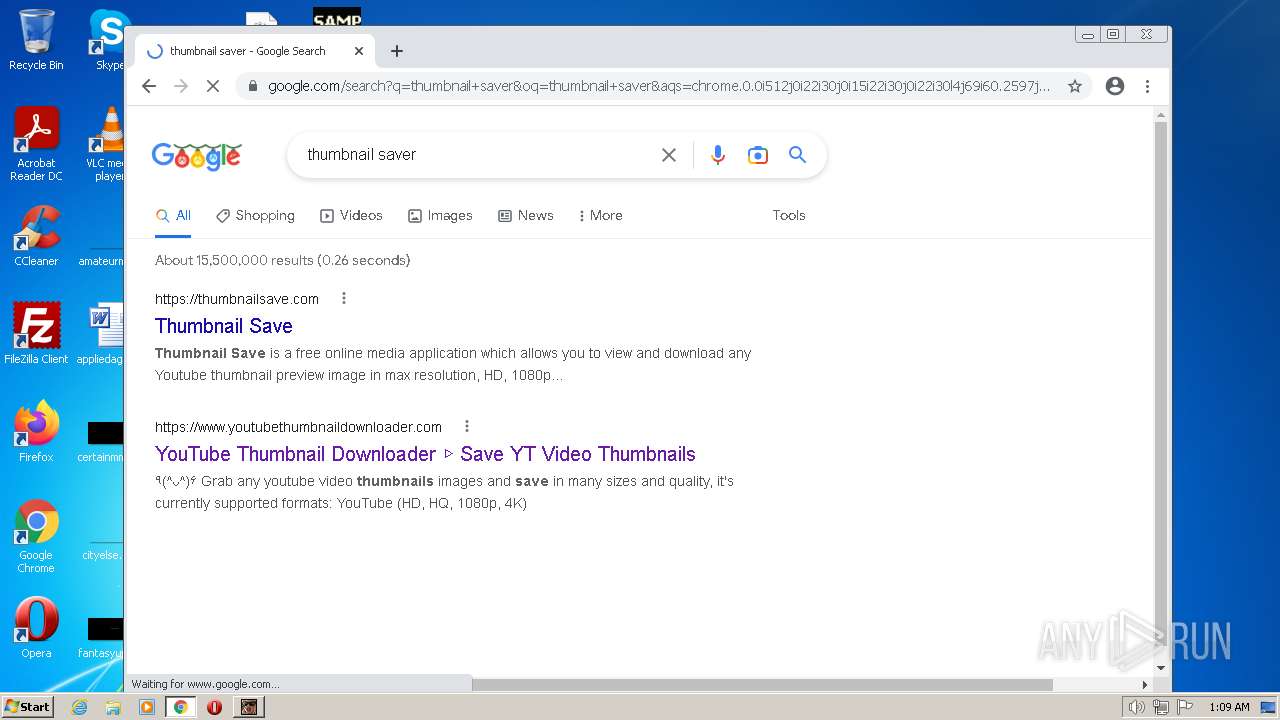Open the Thumbnail Save result link
Viewport: 1280px width, 720px height.
click(x=224, y=326)
